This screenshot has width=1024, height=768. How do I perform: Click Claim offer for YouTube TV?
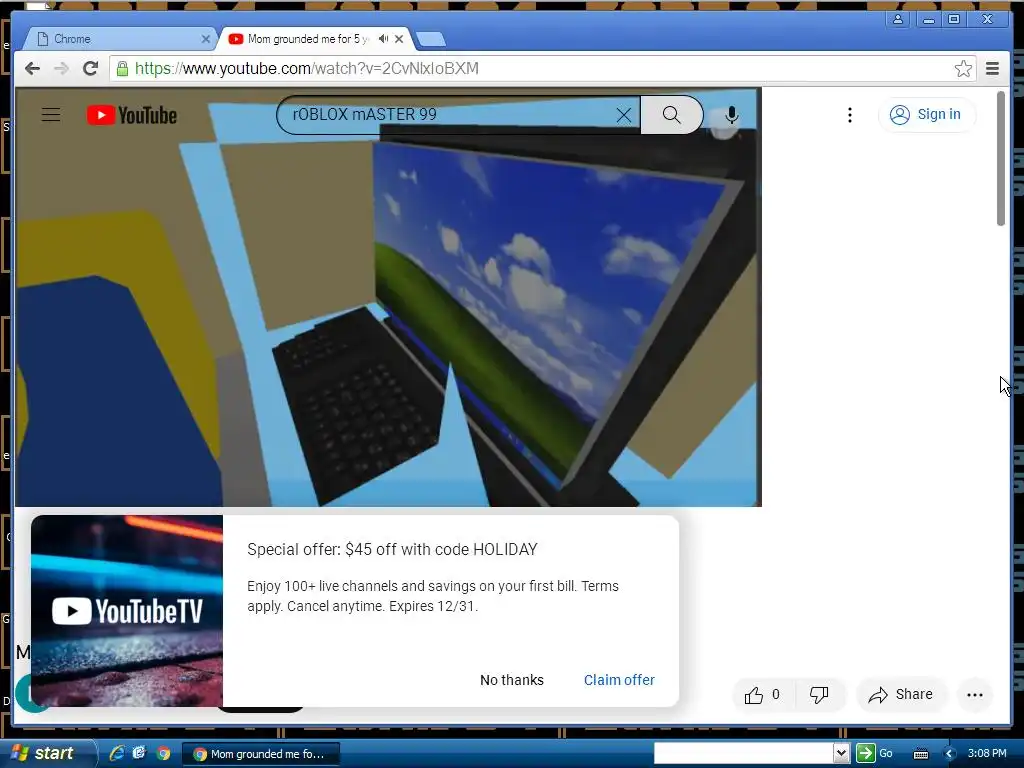(619, 680)
